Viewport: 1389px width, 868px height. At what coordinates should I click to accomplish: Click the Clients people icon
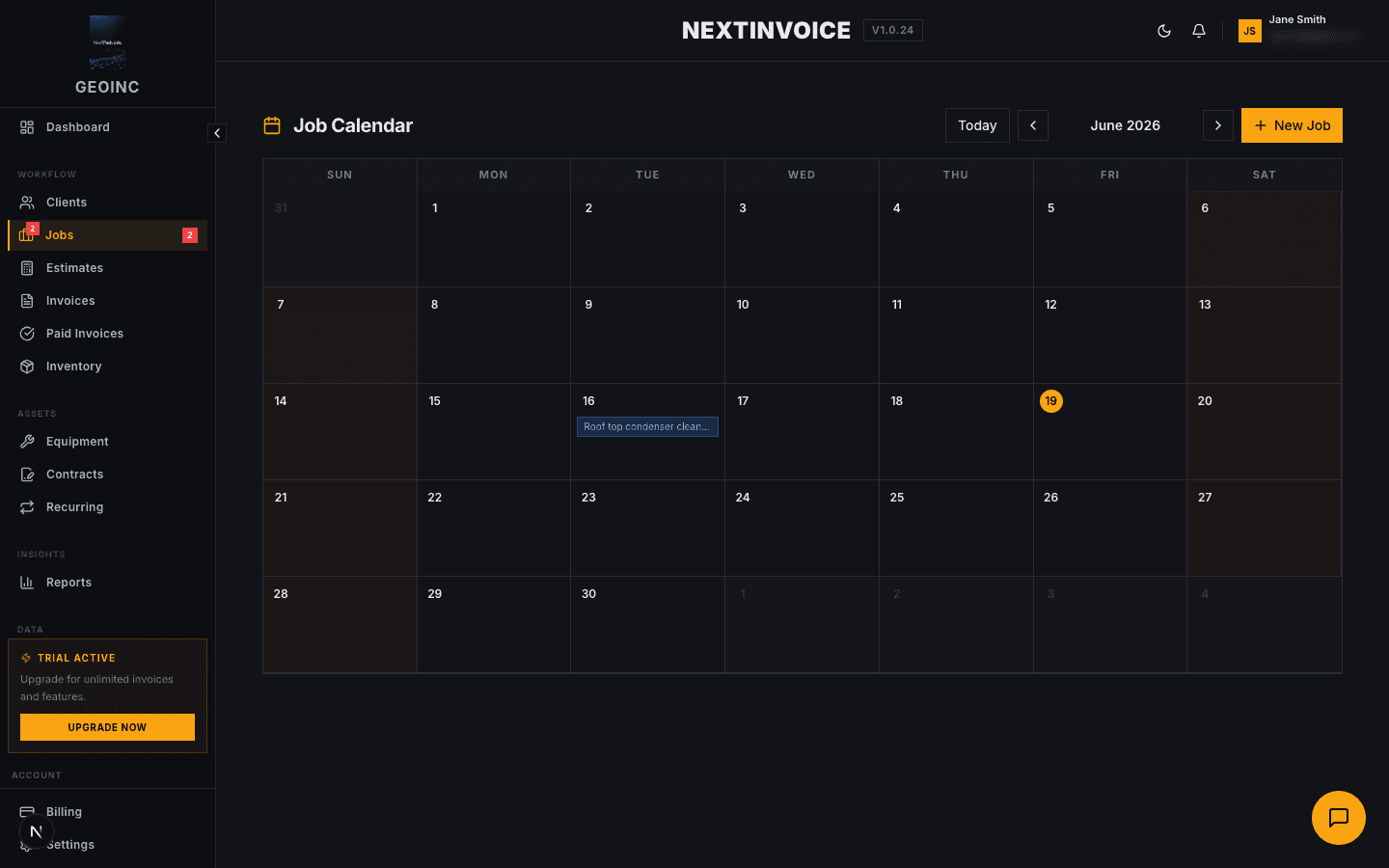pos(27,203)
